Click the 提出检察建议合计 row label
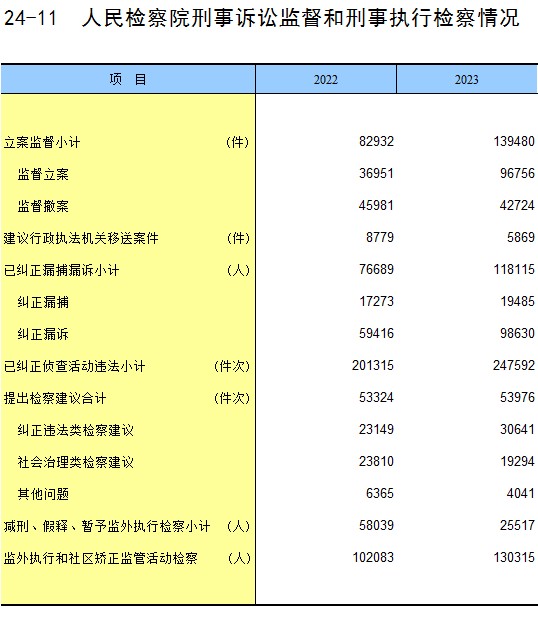Image resolution: width=538 pixels, height=638 pixels. tap(55, 398)
